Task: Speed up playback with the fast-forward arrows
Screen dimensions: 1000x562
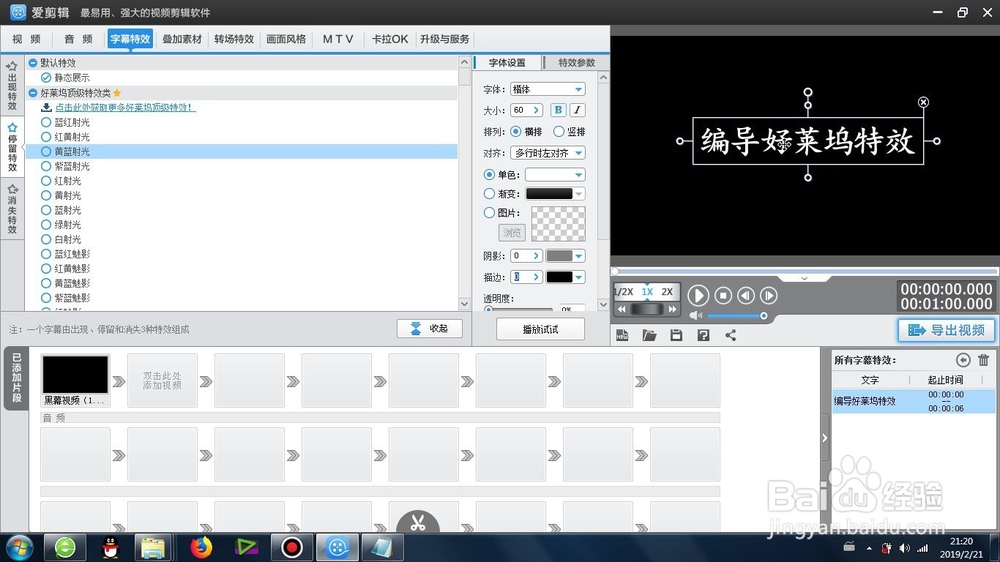Action: [x=672, y=309]
